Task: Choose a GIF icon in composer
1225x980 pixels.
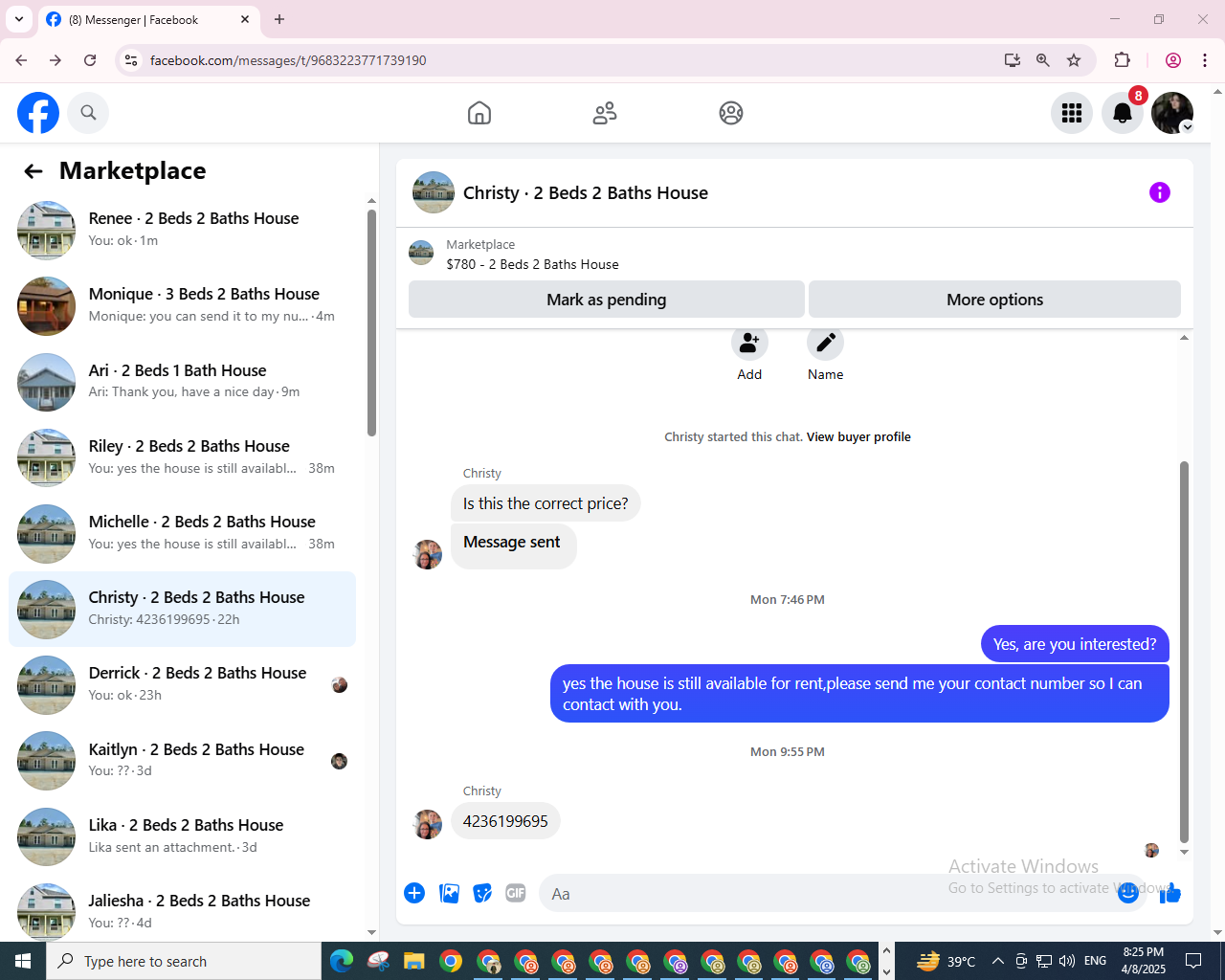Action: click(516, 893)
